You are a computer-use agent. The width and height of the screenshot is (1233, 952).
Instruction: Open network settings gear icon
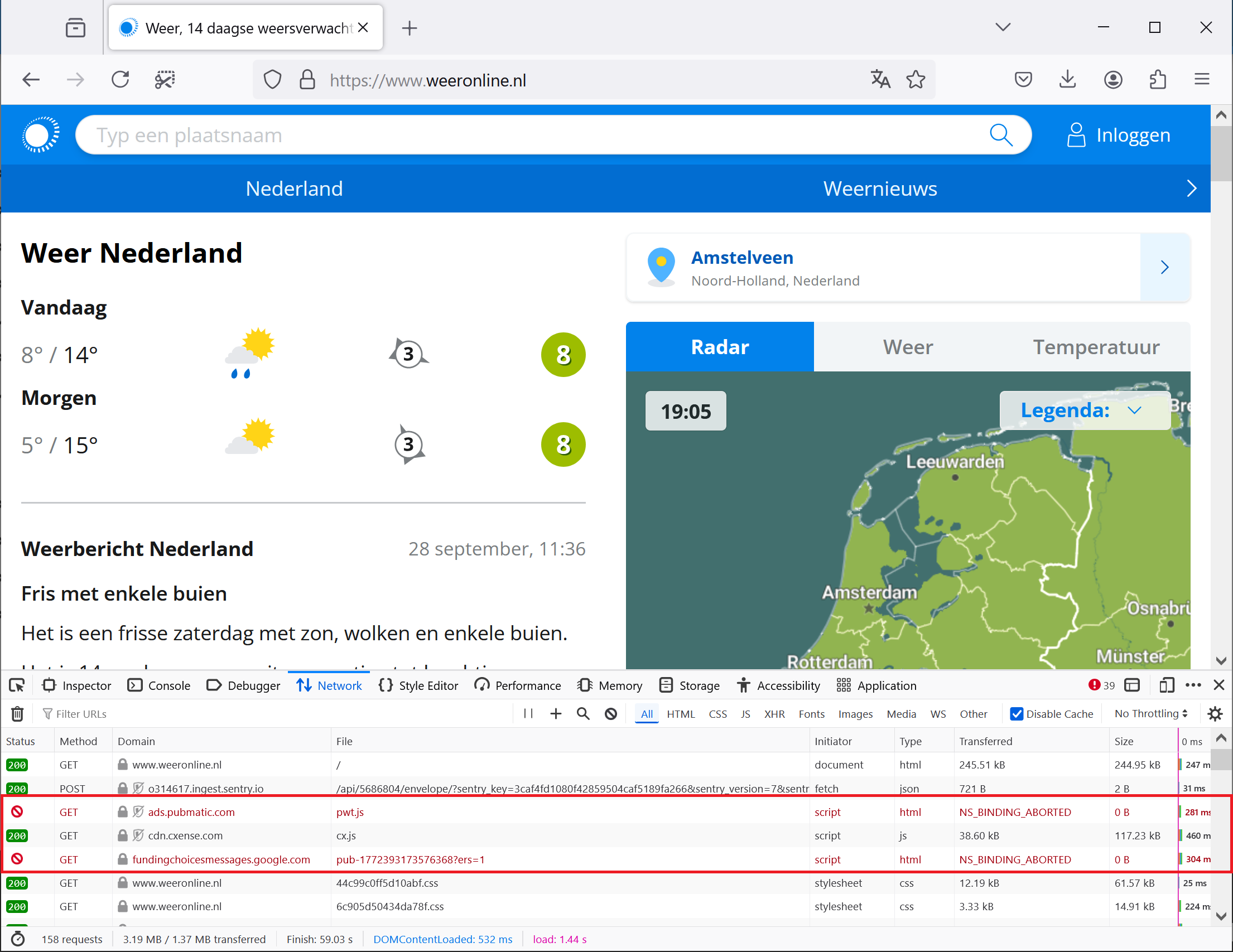point(1215,714)
